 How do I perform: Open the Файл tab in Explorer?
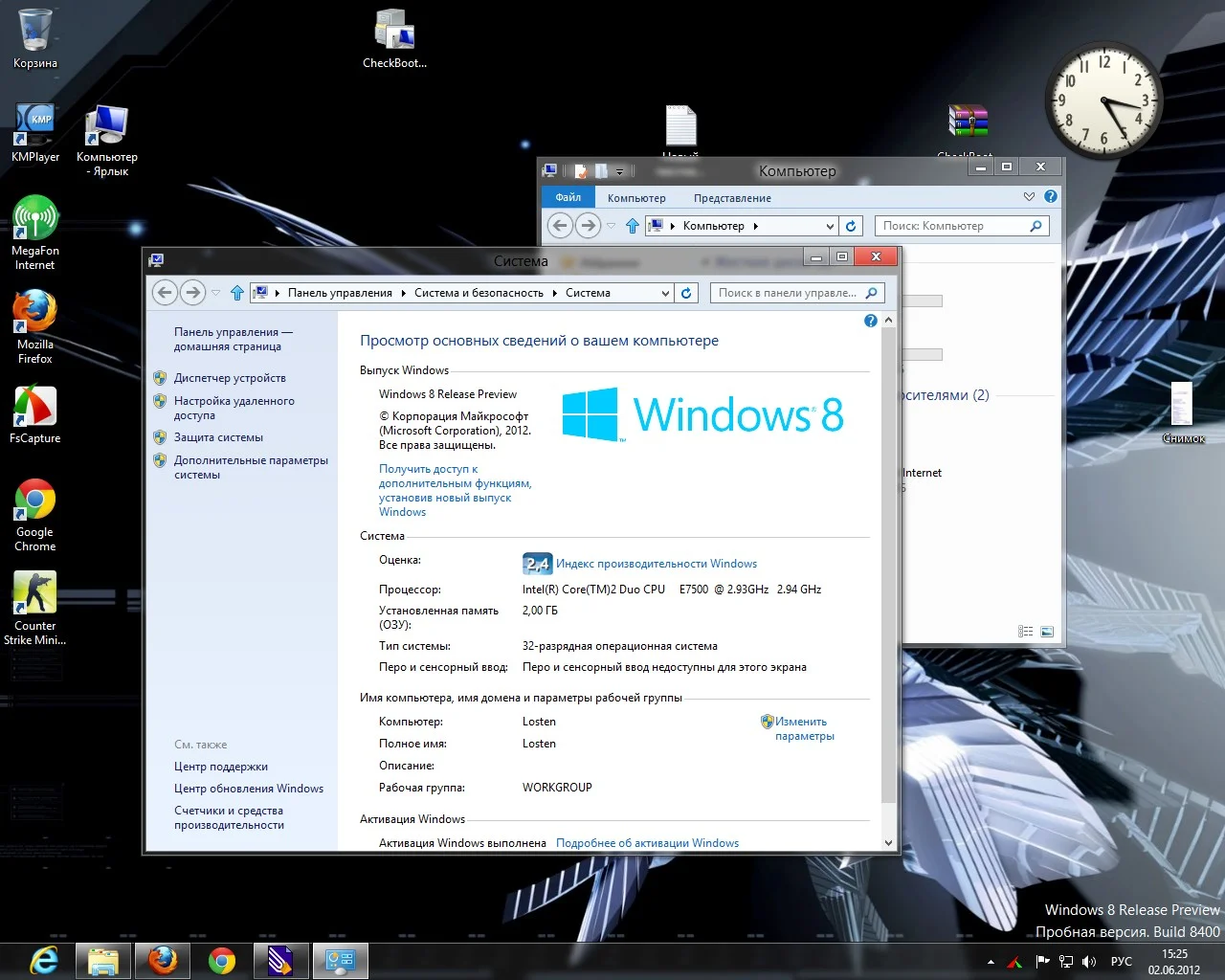tap(568, 197)
